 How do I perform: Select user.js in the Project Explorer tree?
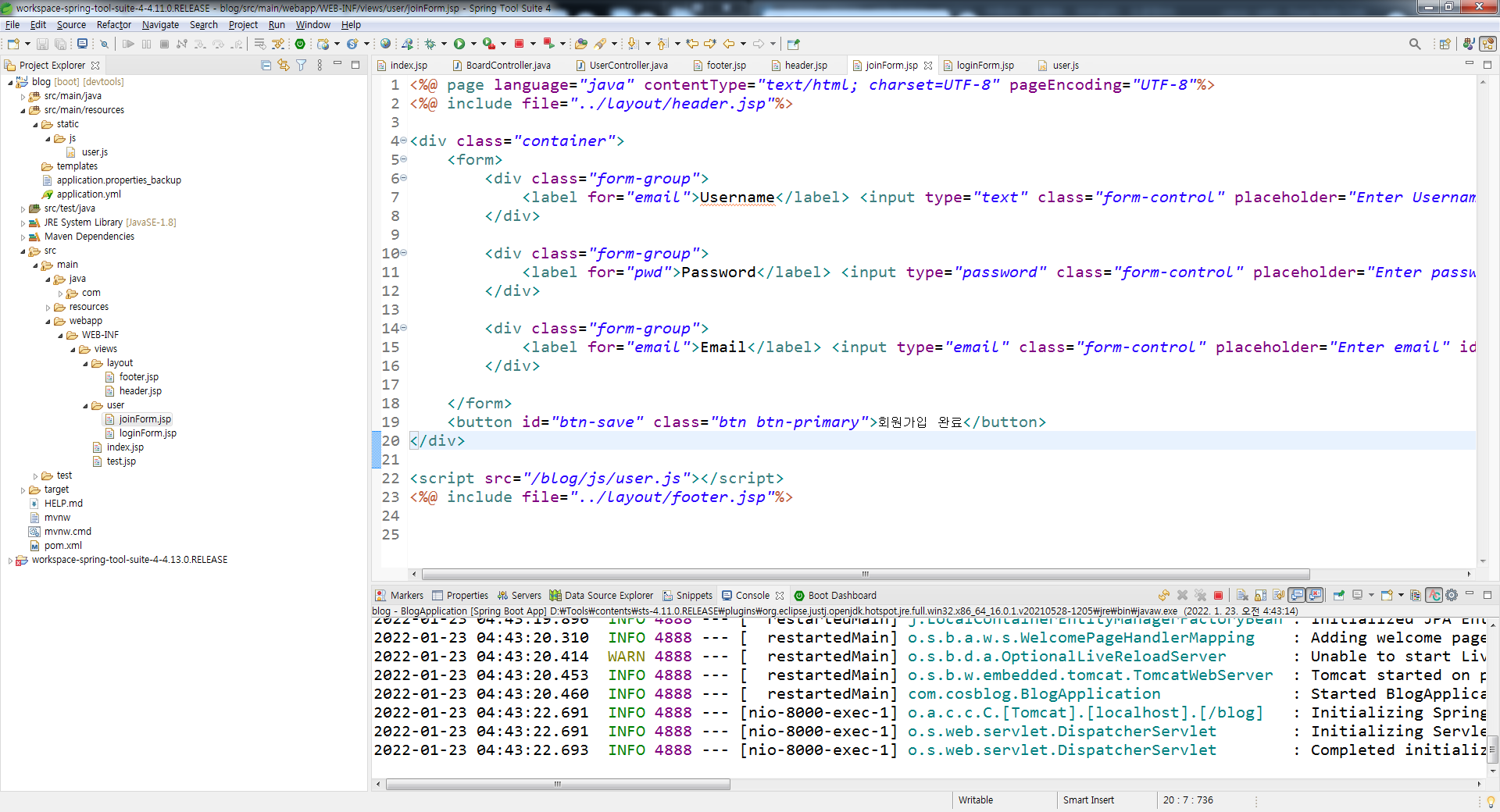click(95, 152)
